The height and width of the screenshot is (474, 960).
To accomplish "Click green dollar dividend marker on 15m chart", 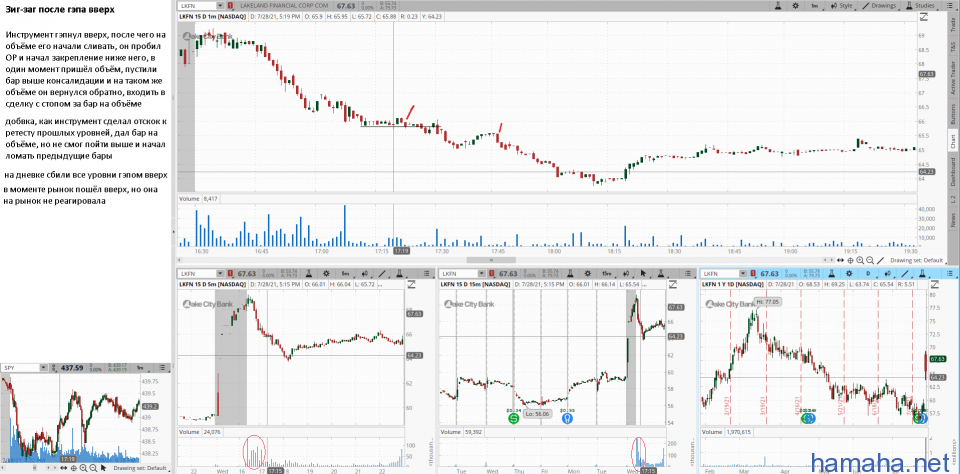I will 513,418.
